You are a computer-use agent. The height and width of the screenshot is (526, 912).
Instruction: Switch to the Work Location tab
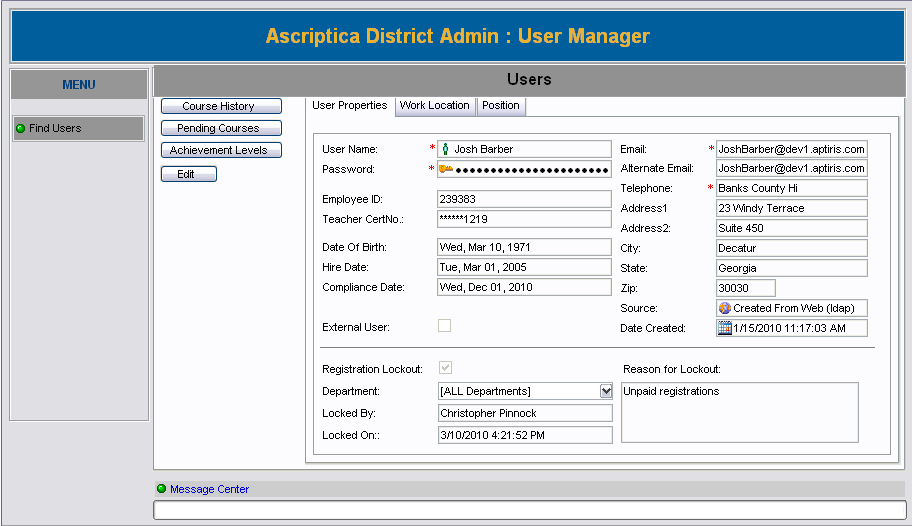(x=434, y=105)
